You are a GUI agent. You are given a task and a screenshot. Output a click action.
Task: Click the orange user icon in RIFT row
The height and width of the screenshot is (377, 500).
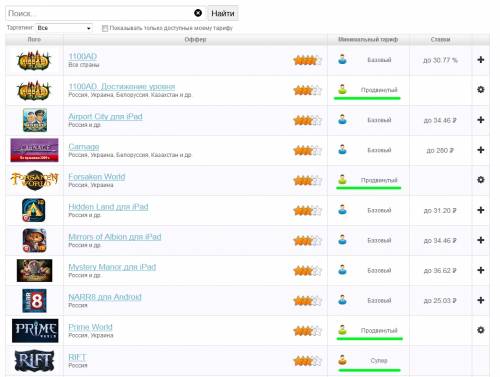pos(342,360)
